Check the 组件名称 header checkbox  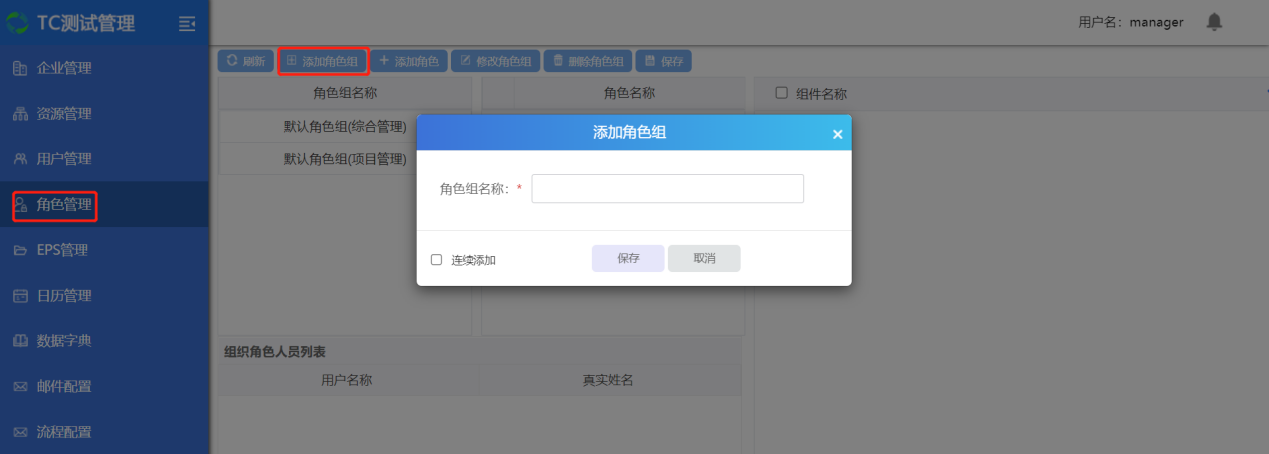pyautogui.click(x=782, y=93)
